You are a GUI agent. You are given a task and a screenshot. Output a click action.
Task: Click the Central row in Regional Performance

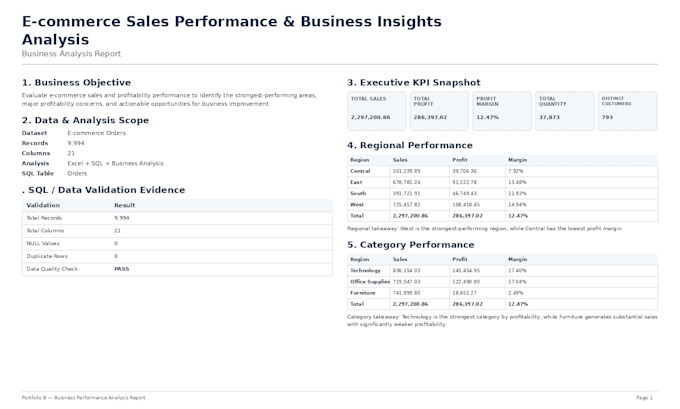click(x=502, y=171)
